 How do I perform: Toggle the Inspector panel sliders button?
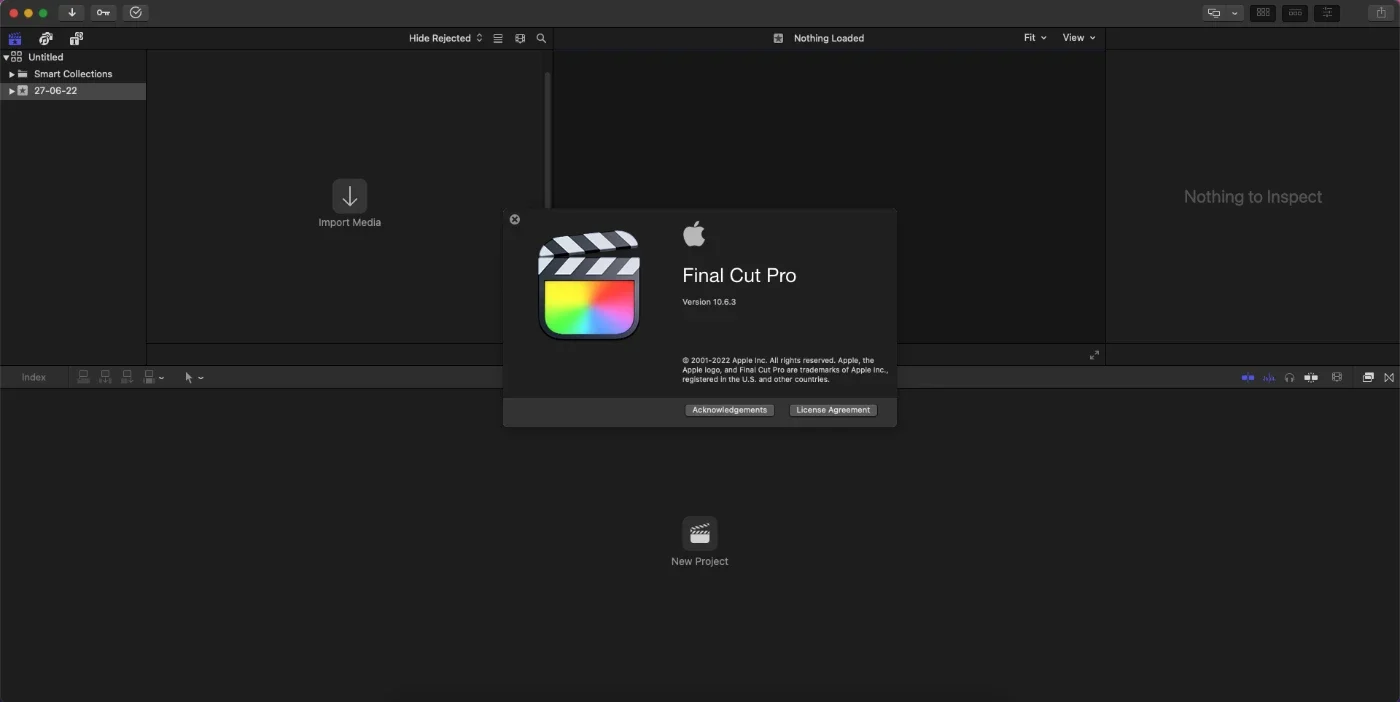(1327, 13)
